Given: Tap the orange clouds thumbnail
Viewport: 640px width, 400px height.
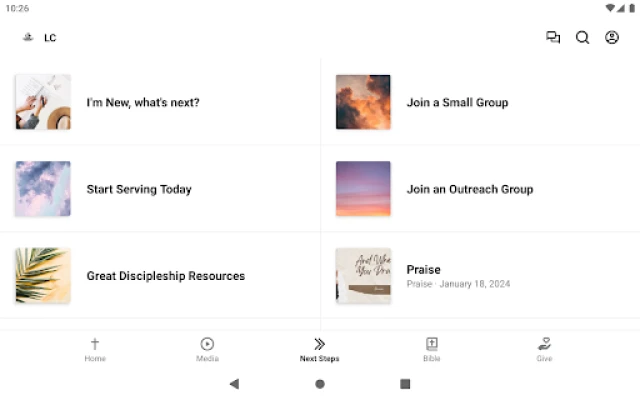Looking at the screenshot, I should coord(363,102).
